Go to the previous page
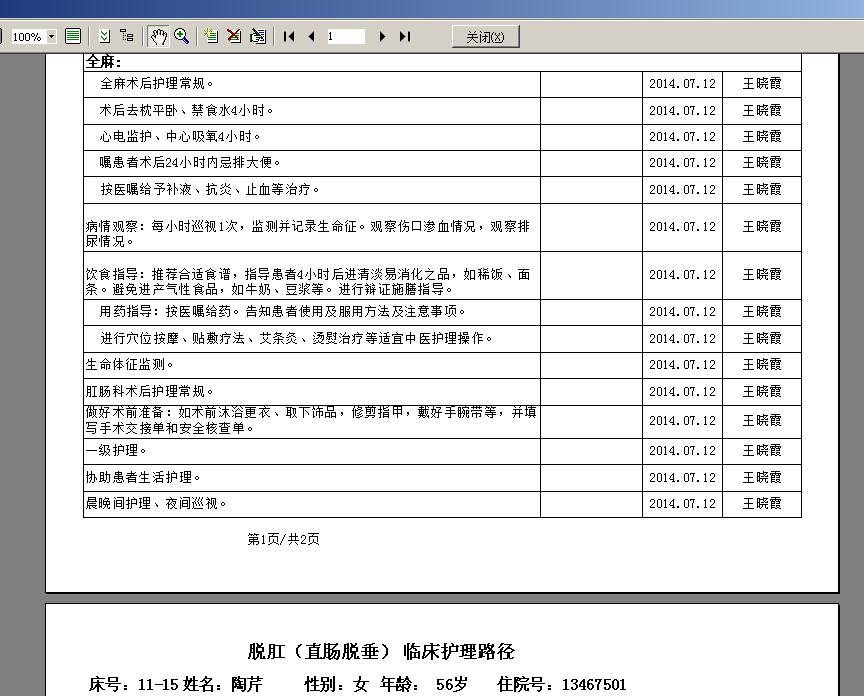Viewport: 864px width, 696px height. click(x=312, y=36)
